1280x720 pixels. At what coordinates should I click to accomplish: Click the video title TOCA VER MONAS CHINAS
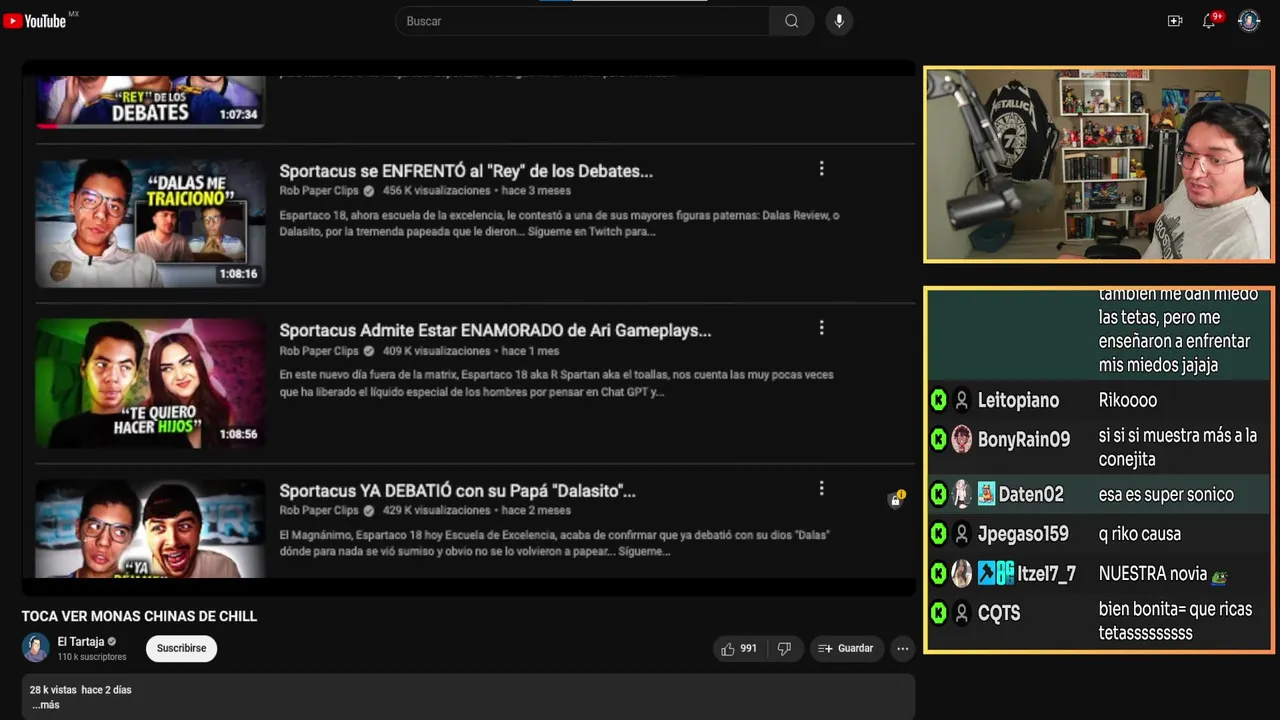pyautogui.click(x=139, y=616)
